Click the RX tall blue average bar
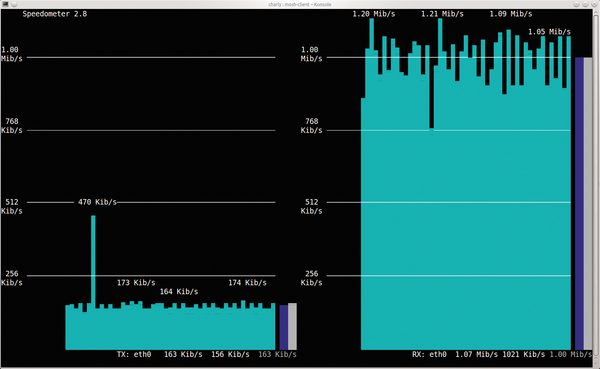 click(x=579, y=204)
